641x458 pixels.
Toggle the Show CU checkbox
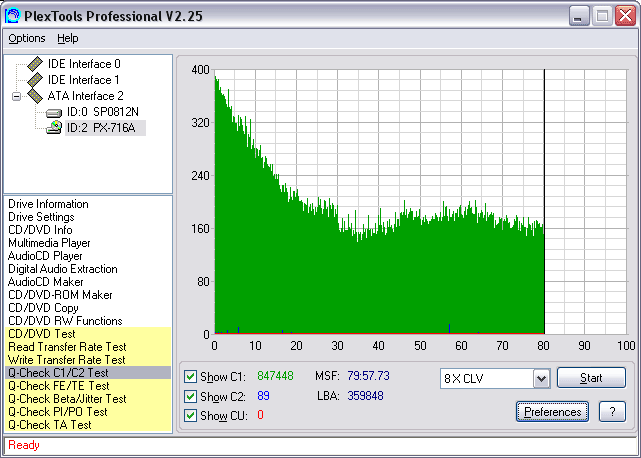190,415
